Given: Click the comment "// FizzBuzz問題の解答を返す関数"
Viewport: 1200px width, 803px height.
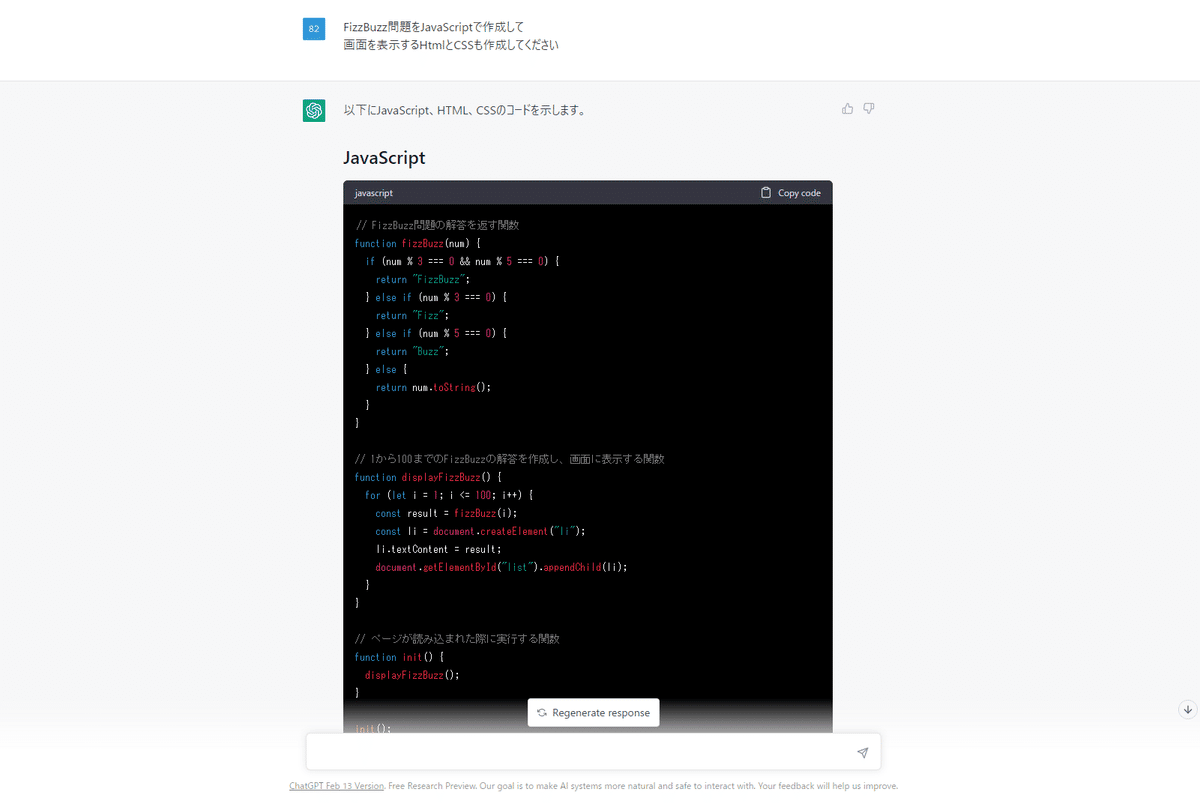Looking at the screenshot, I should [437, 225].
